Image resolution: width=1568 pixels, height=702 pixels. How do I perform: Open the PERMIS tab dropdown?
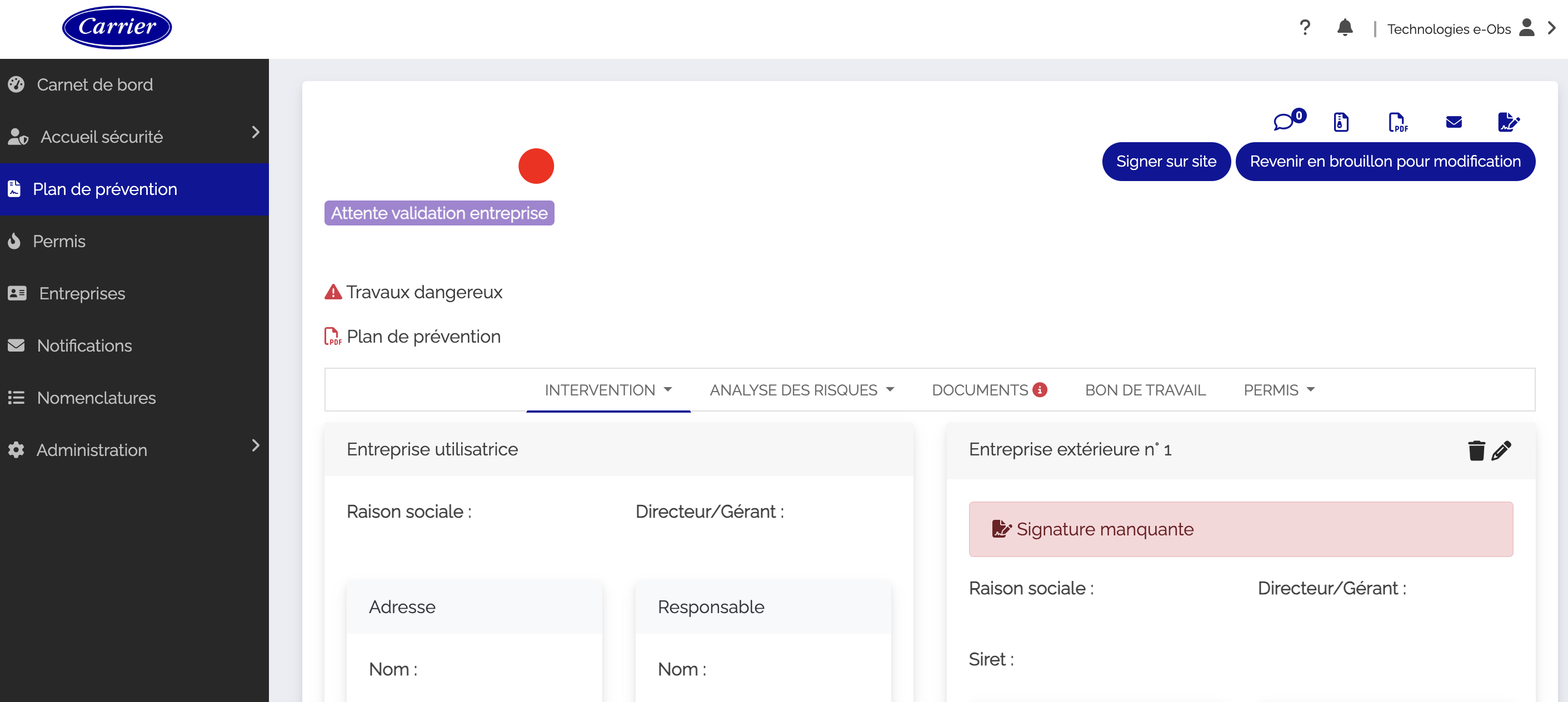[1279, 390]
